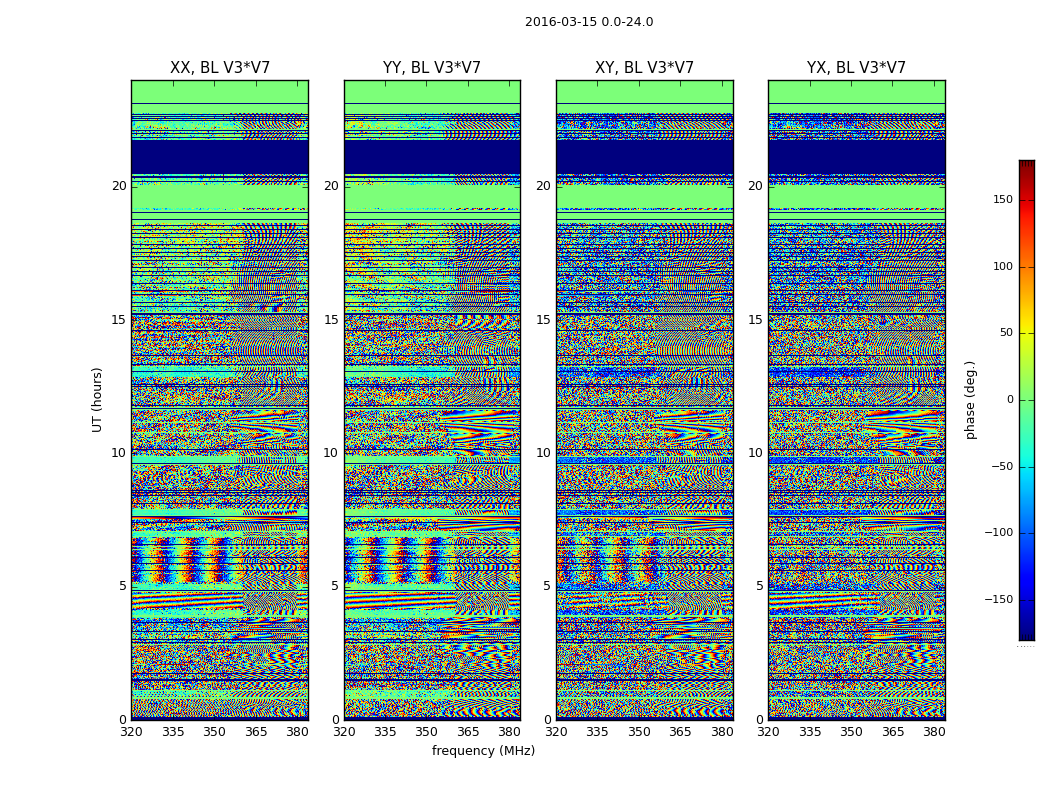
Task: Click inside the YY phase waterfall plot
Action: click(432, 400)
